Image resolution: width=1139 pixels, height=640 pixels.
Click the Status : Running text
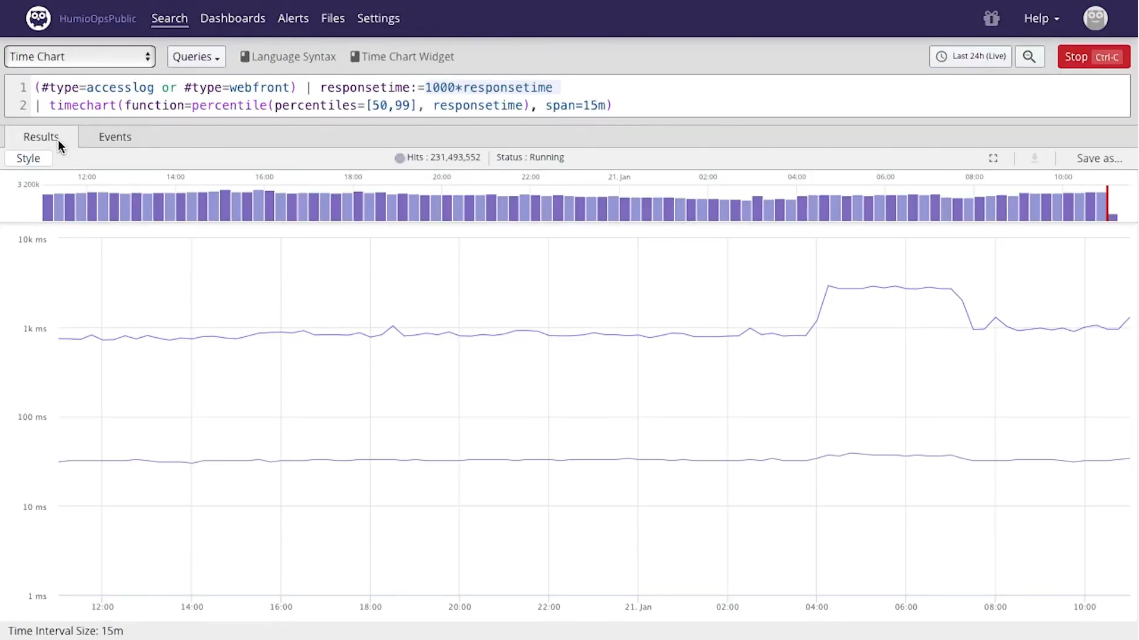530,158
